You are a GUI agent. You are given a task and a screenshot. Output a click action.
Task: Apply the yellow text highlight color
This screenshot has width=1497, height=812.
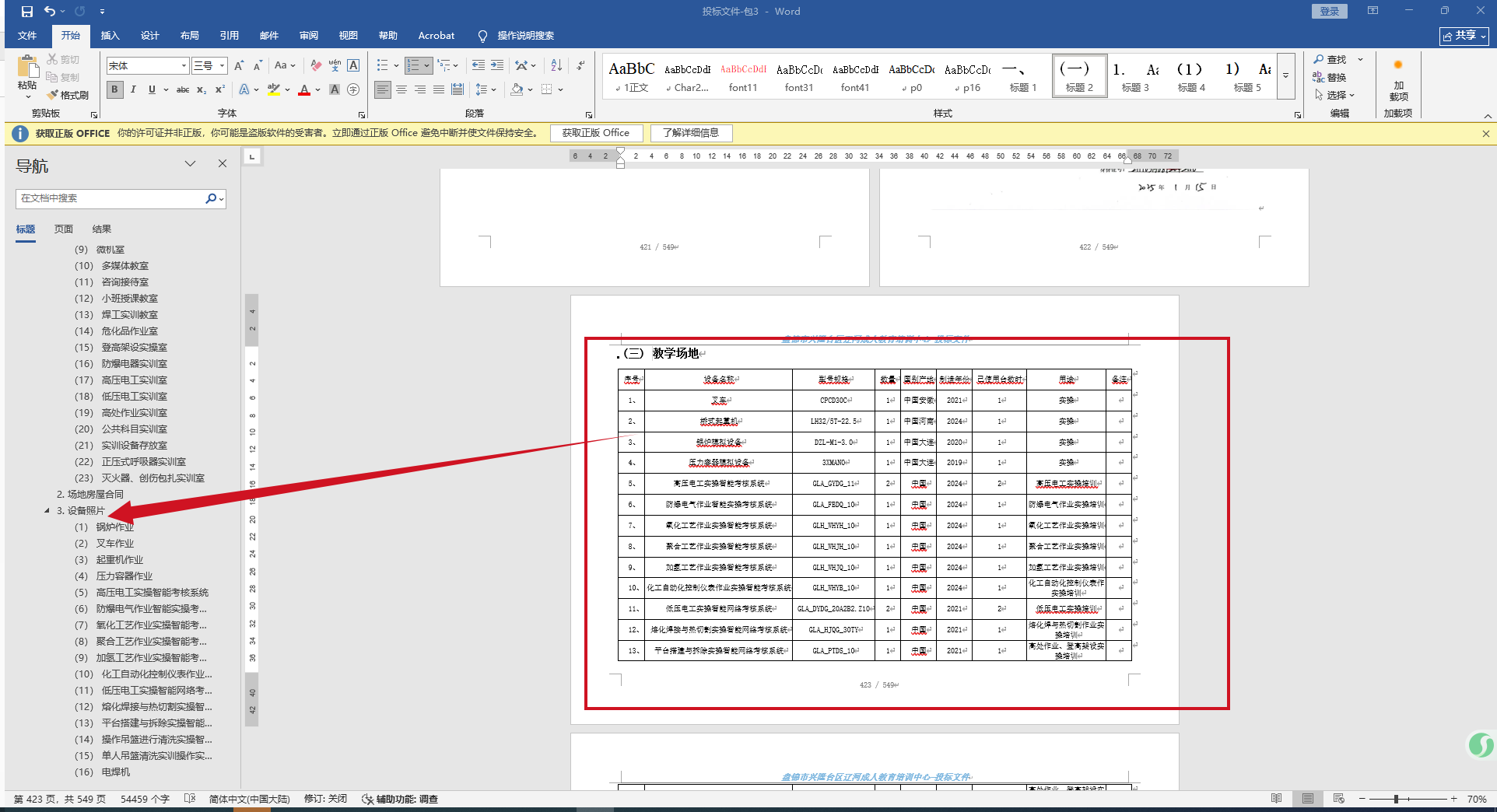[x=273, y=89]
